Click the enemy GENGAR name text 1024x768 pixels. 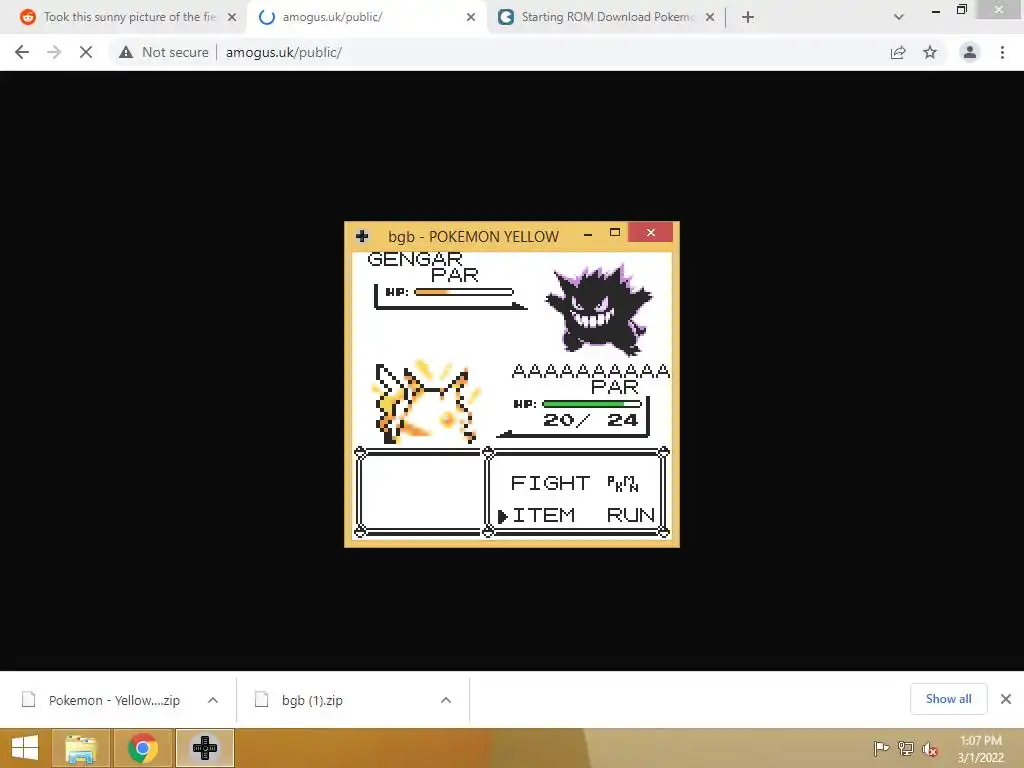415,259
